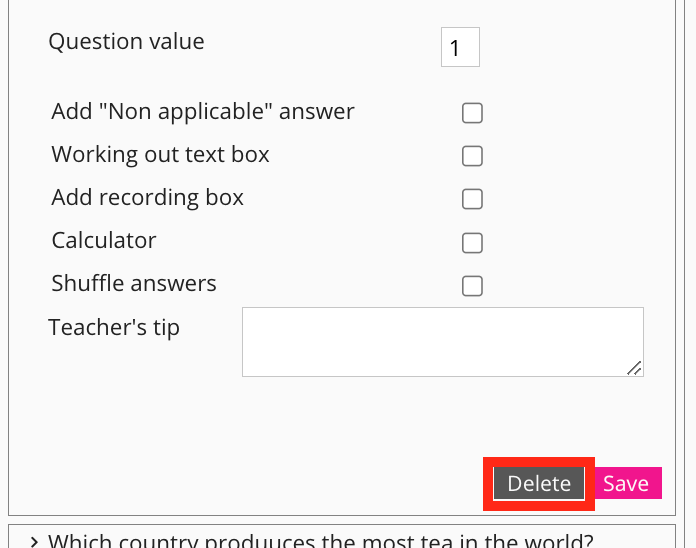
Task: Check the Shuffle answers option
Action: click(x=472, y=286)
